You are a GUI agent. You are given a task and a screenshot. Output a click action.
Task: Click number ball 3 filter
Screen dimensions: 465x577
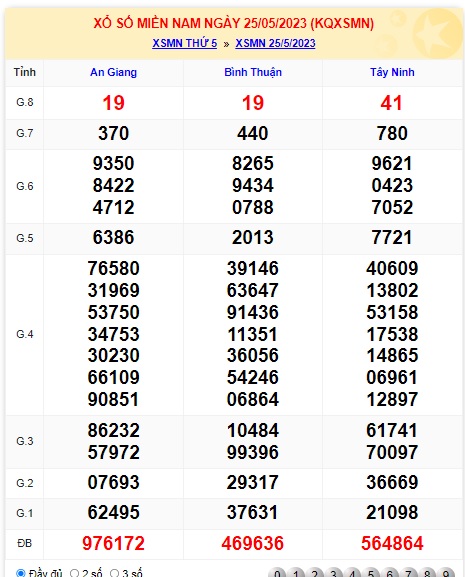(334, 573)
